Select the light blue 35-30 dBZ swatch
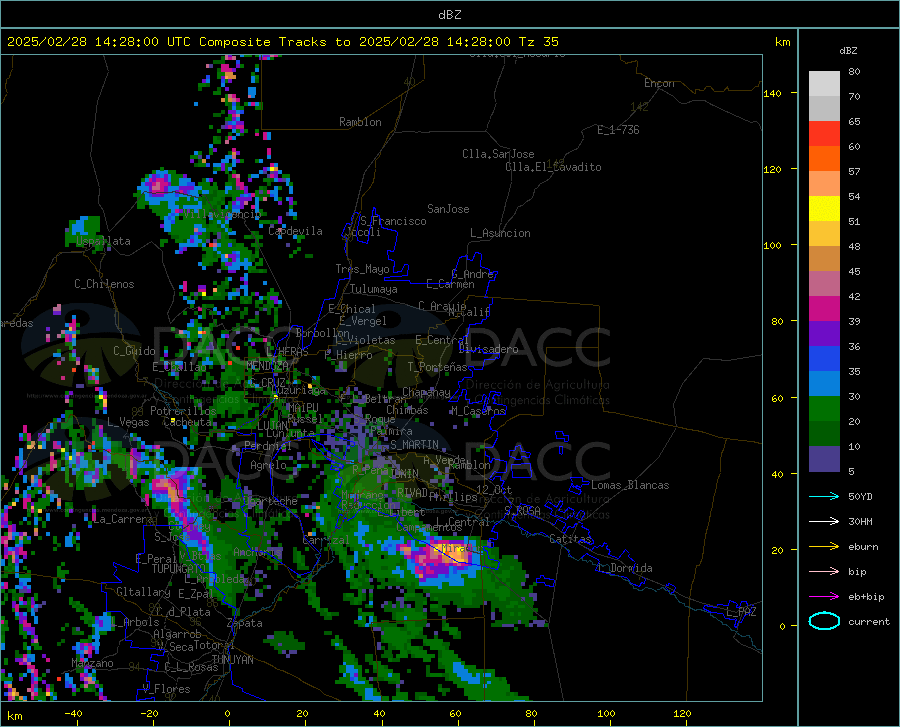The width and height of the screenshot is (900, 727). click(824, 384)
